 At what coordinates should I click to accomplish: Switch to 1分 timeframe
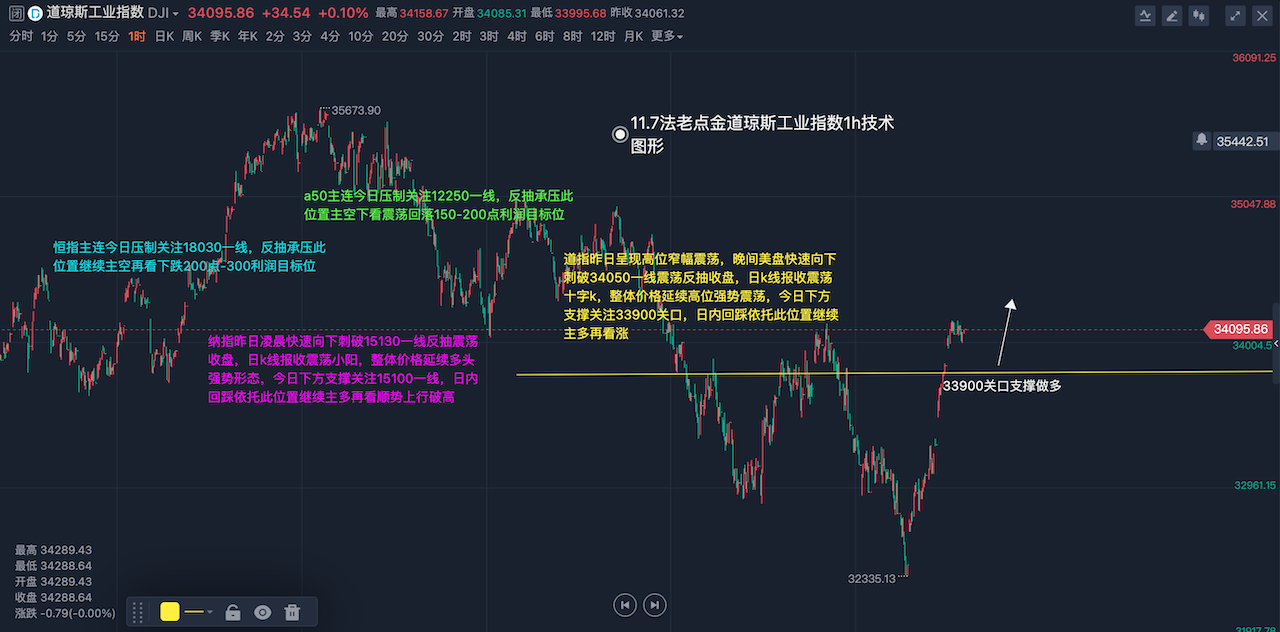click(x=49, y=36)
